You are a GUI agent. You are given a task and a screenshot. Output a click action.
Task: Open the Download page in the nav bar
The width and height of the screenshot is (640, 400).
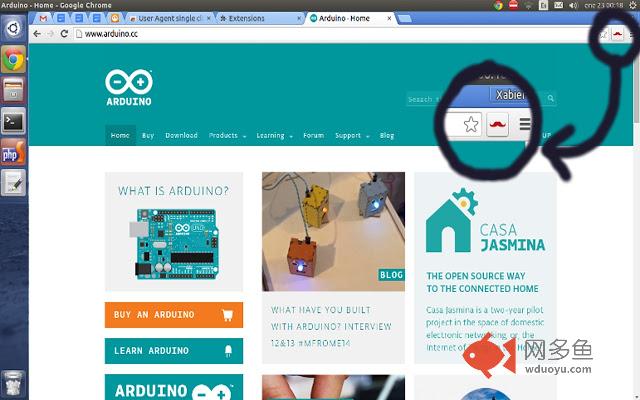click(181, 136)
